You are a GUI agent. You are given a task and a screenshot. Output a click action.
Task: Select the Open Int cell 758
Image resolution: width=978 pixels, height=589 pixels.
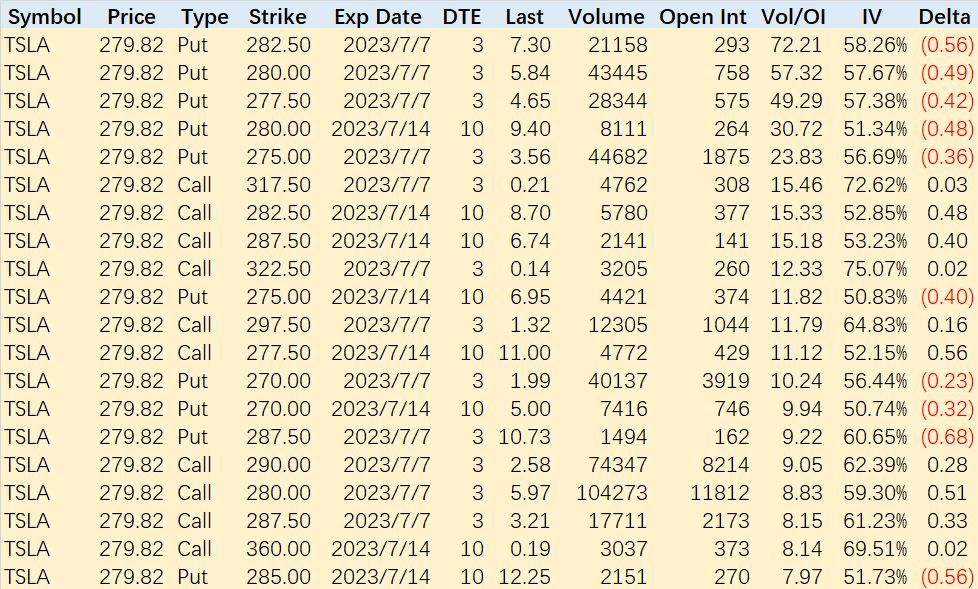pyautogui.click(x=732, y=73)
